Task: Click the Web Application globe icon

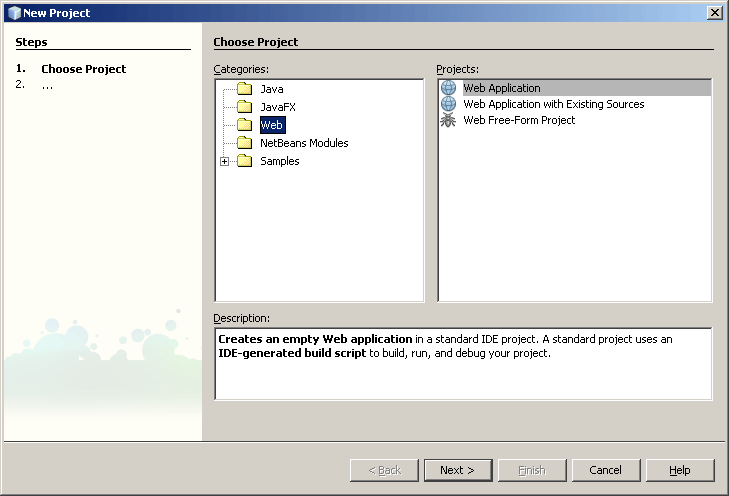Action: click(x=448, y=87)
